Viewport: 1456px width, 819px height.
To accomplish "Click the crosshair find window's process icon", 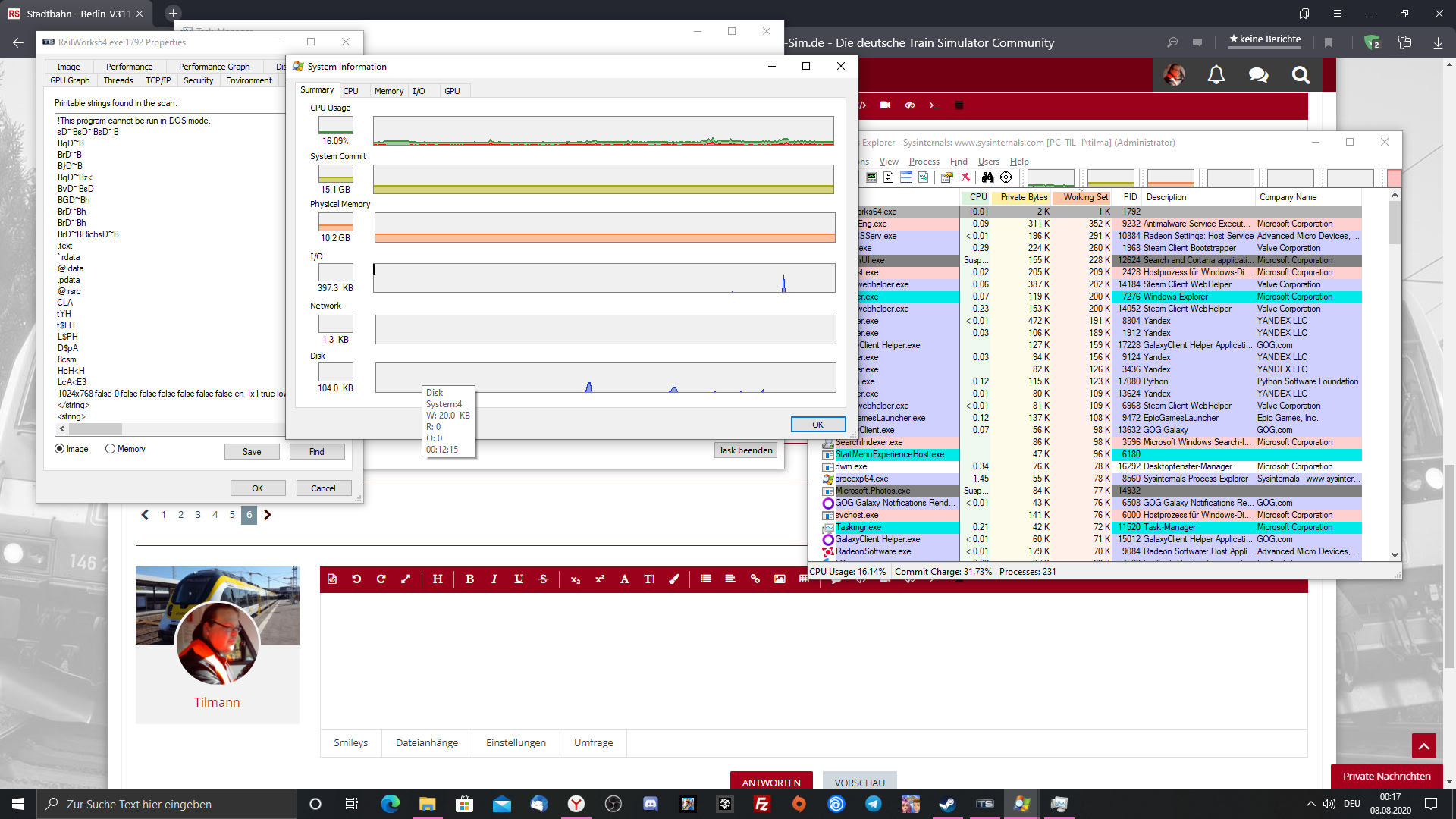I will tap(1006, 177).
